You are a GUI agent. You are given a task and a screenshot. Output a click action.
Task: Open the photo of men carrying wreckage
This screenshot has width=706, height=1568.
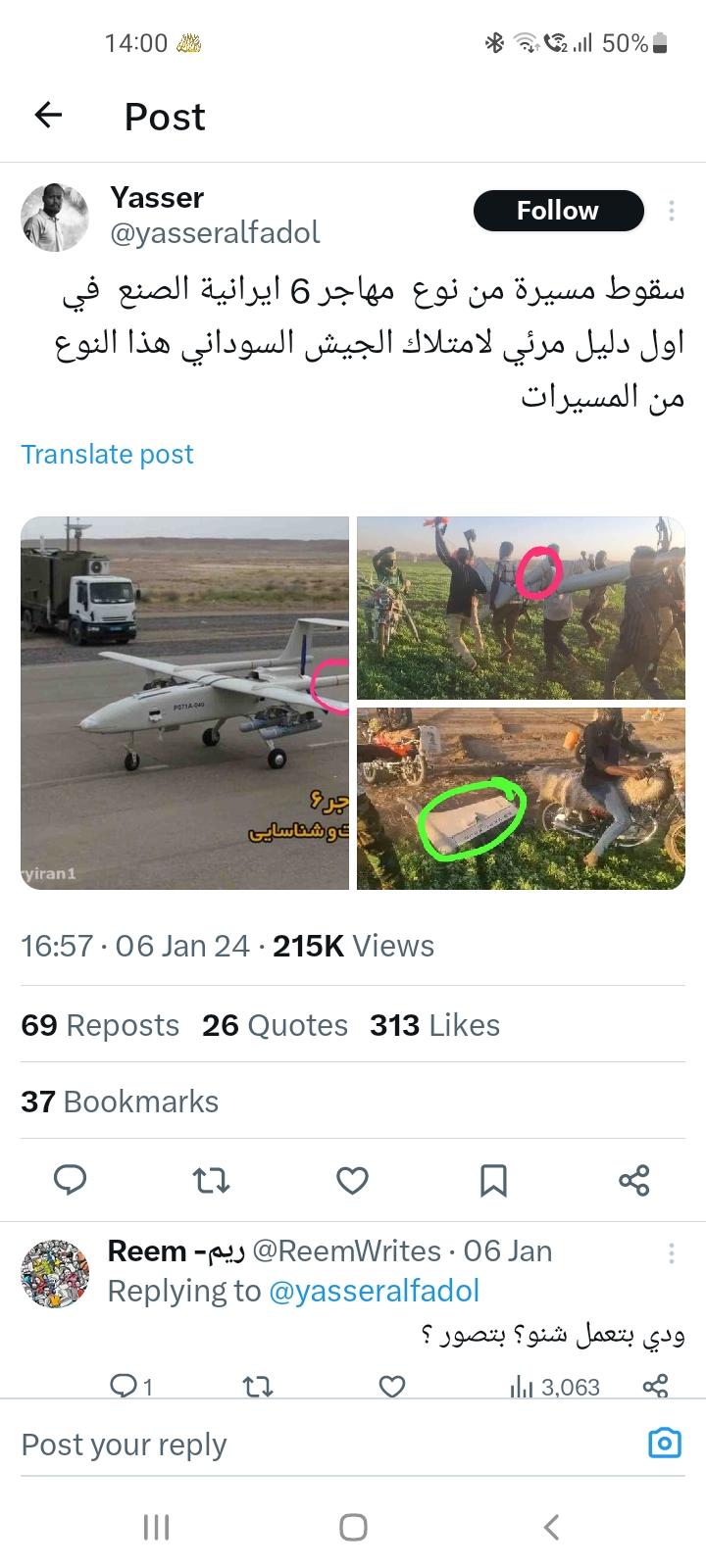pyautogui.click(x=521, y=608)
